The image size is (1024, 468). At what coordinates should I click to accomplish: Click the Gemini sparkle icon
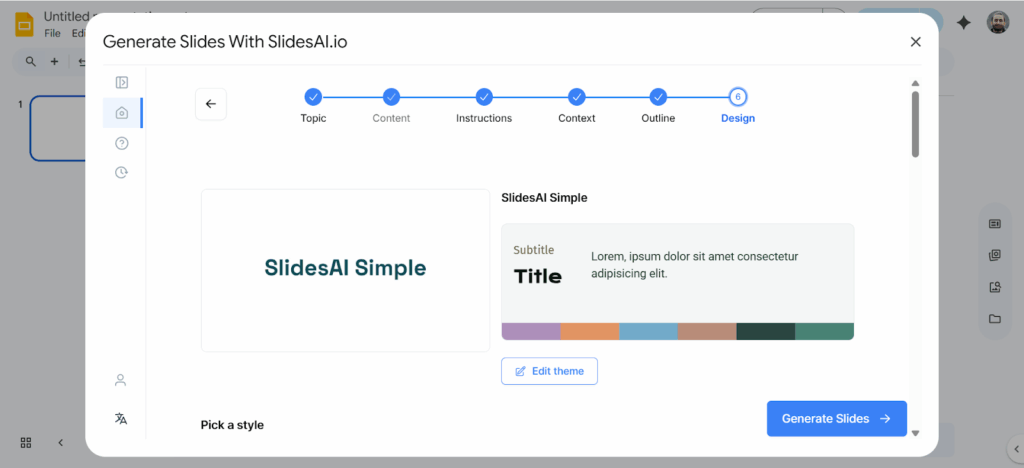tap(964, 23)
